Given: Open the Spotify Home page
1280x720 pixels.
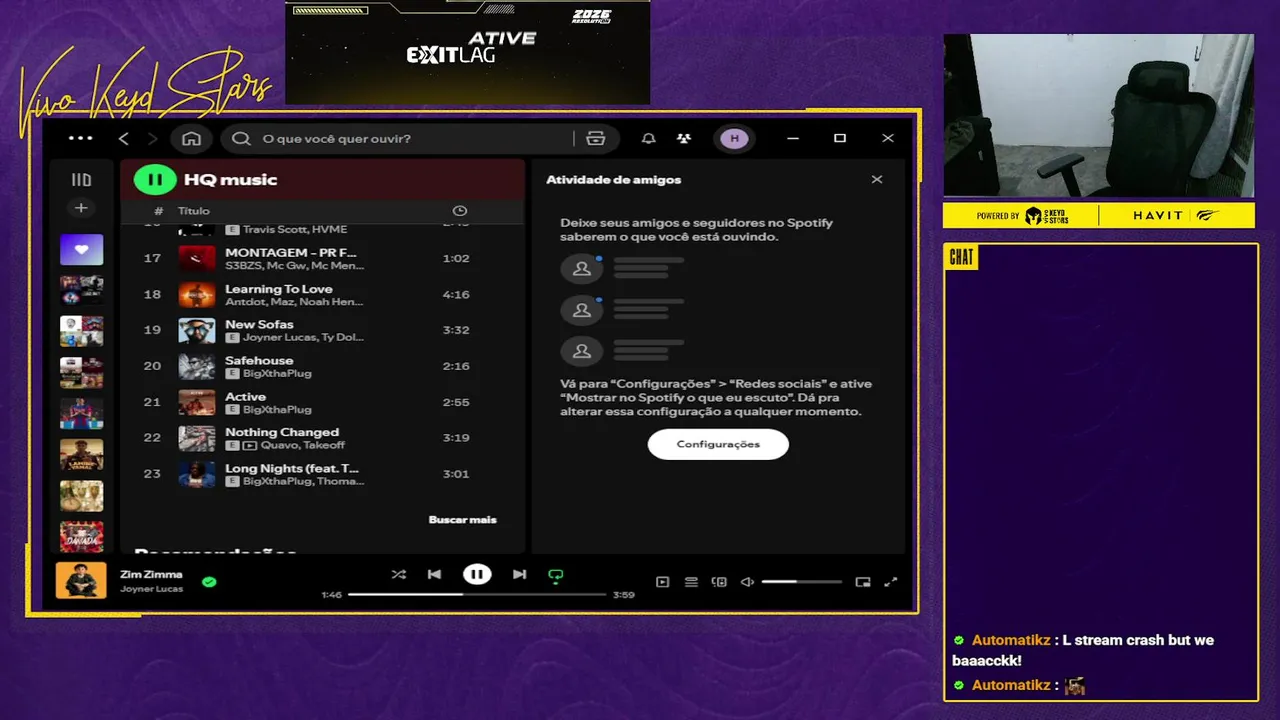Looking at the screenshot, I should (x=192, y=138).
